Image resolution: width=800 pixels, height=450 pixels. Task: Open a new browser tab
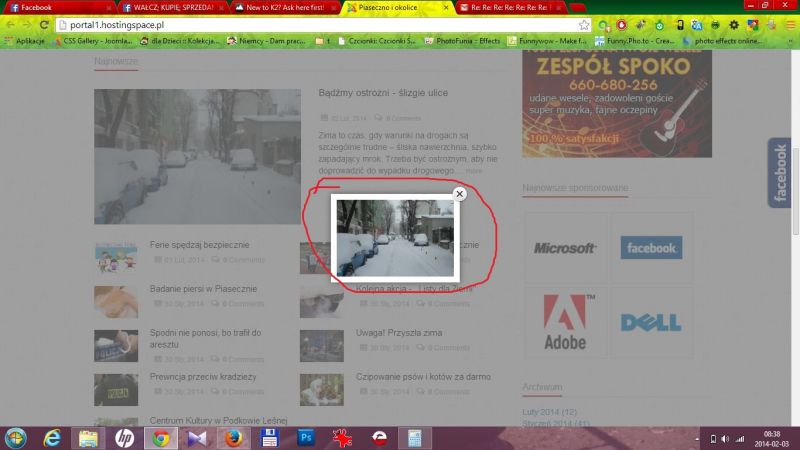(x=578, y=8)
